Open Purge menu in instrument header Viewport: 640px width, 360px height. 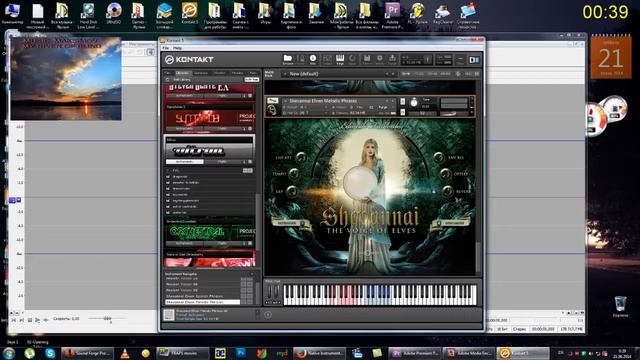pos(382,107)
